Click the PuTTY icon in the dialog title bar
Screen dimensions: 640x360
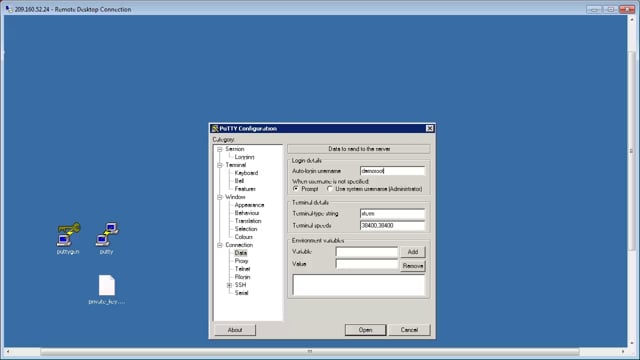pos(215,129)
